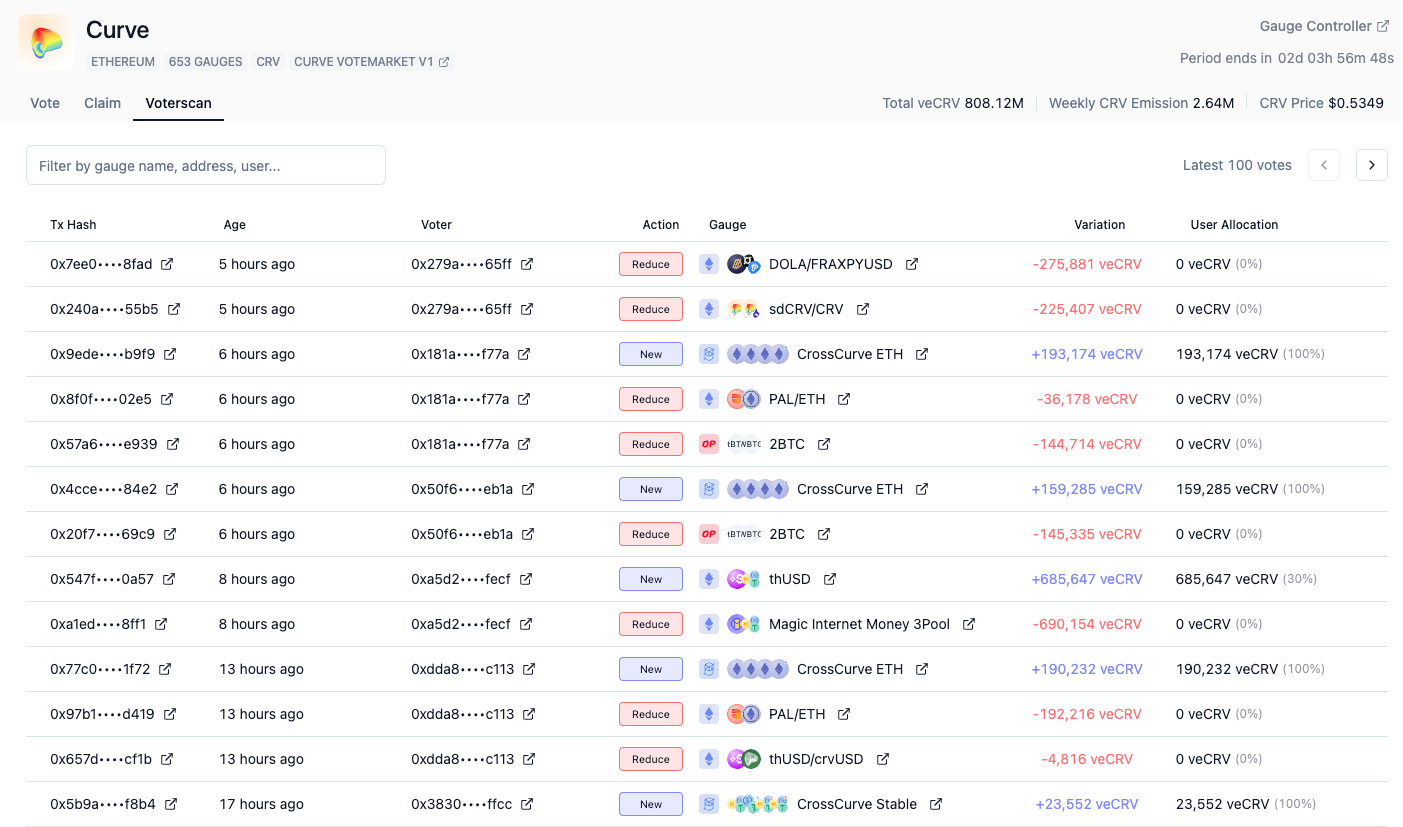Open external link icon for tx 0x20f7••••69c9

[x=170, y=534]
